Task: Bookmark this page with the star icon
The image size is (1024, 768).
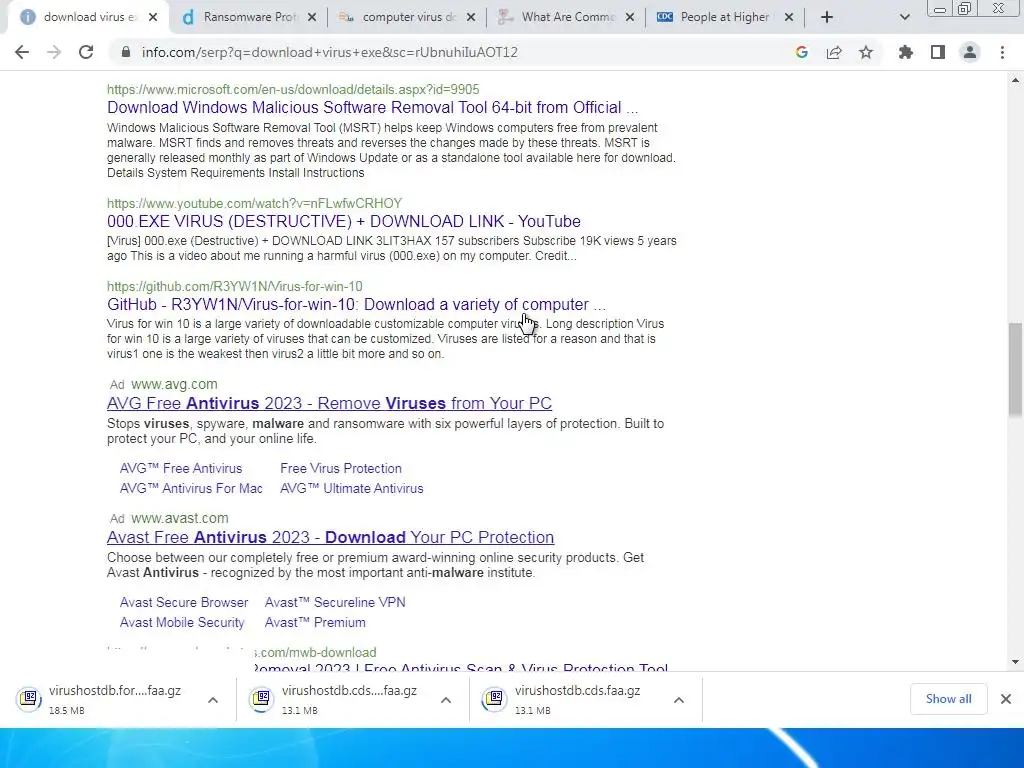Action: point(866,52)
